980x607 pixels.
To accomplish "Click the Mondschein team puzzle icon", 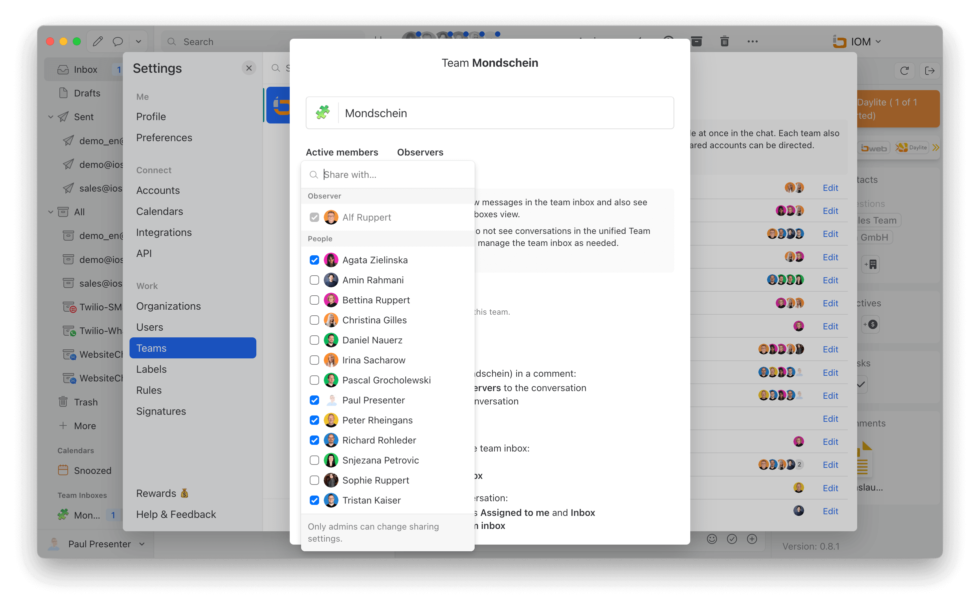I will pyautogui.click(x=322, y=113).
